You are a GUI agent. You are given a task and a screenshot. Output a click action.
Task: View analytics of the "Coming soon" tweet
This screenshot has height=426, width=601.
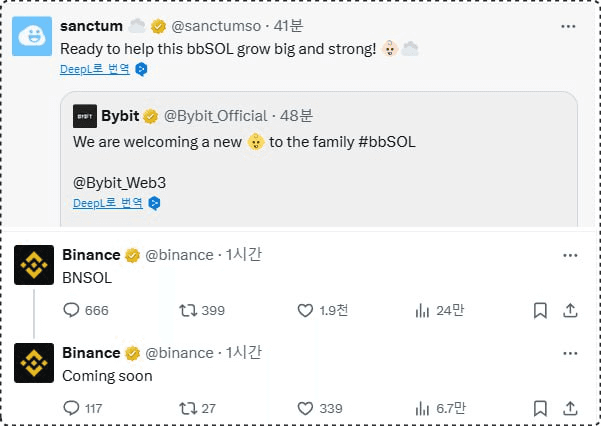[x=422, y=408]
